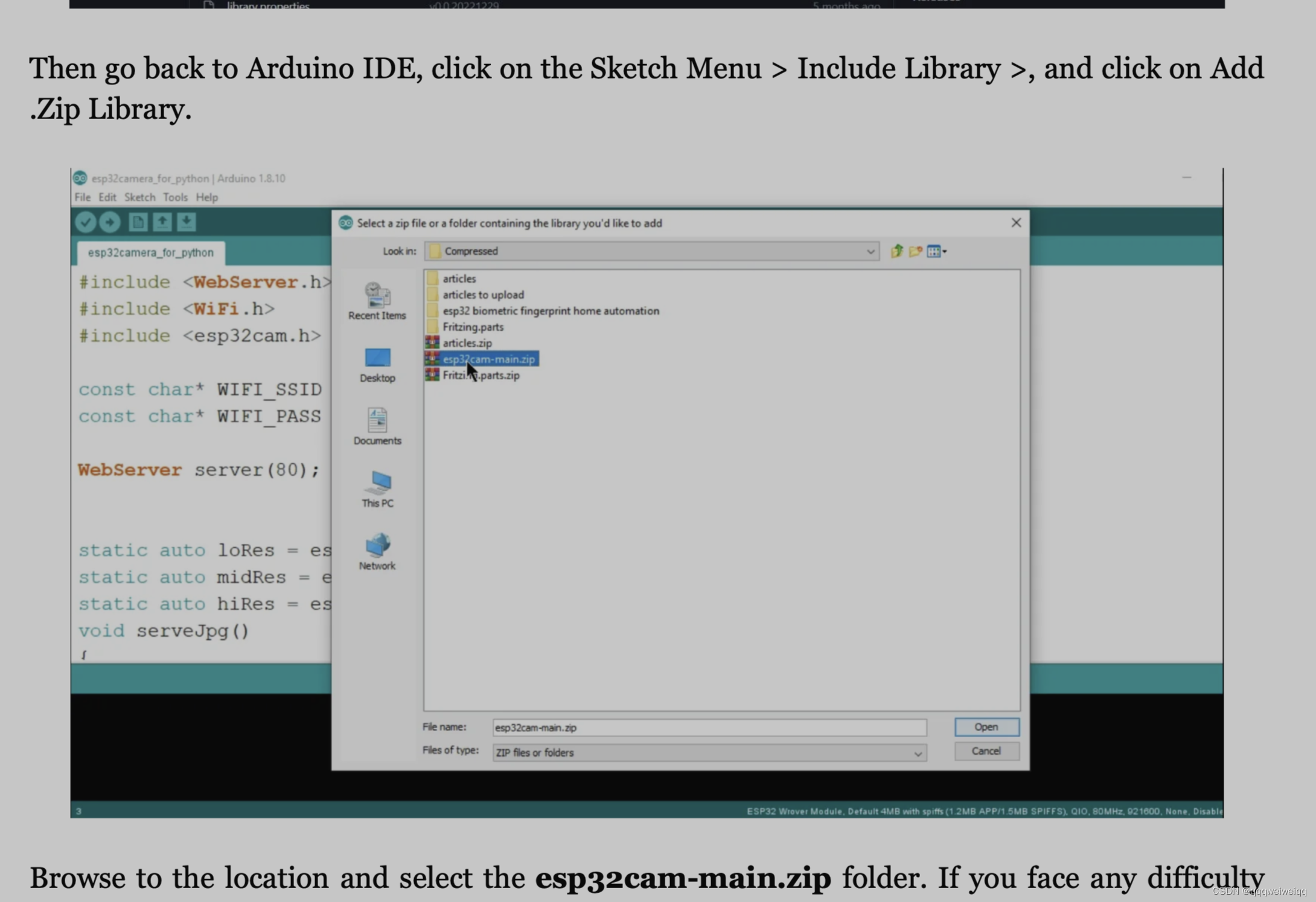The height and width of the screenshot is (902, 1316).
Task: Switch to esp32camera_for_python tab
Action: [x=150, y=252]
